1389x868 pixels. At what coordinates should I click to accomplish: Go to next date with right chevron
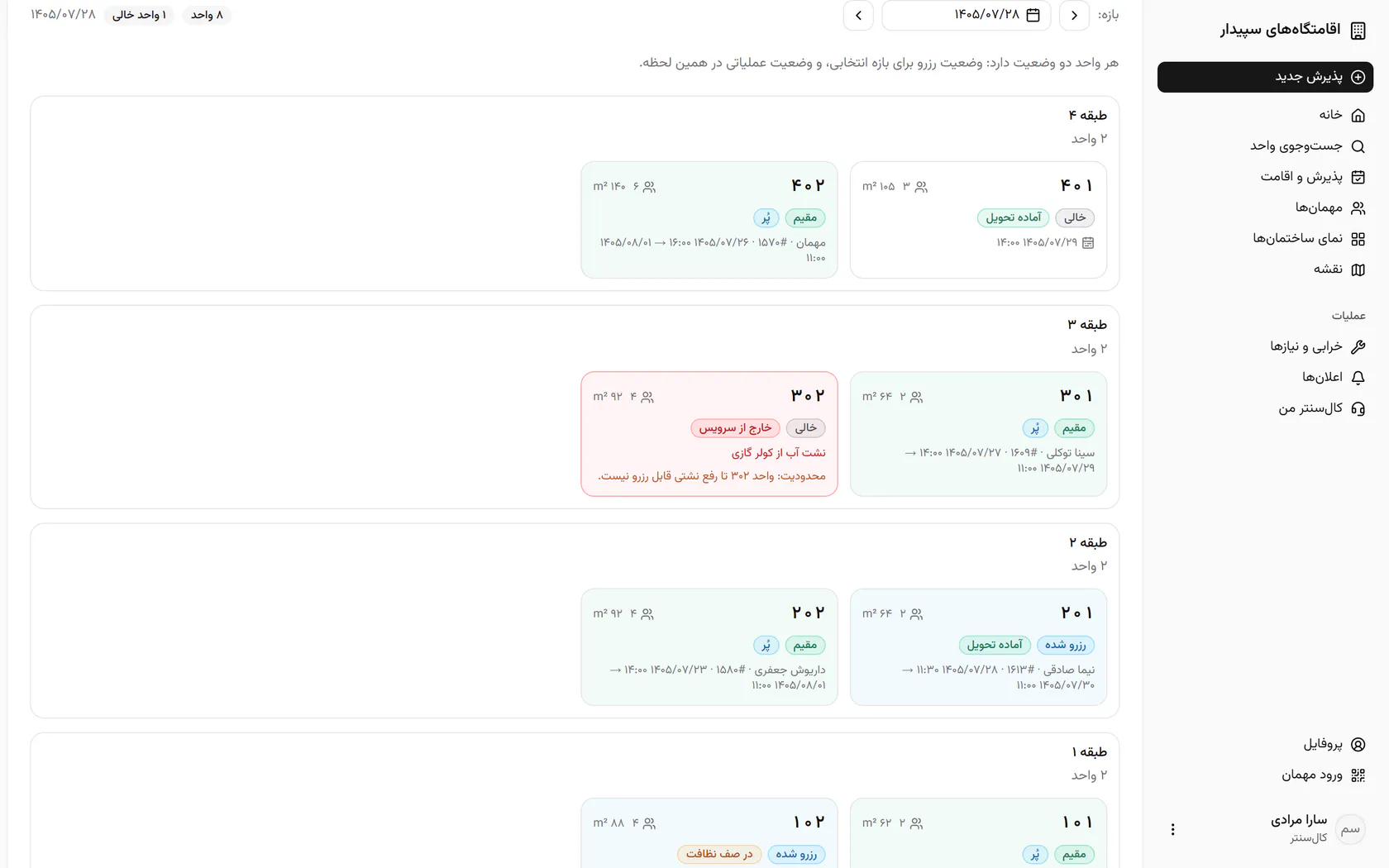(x=1074, y=15)
